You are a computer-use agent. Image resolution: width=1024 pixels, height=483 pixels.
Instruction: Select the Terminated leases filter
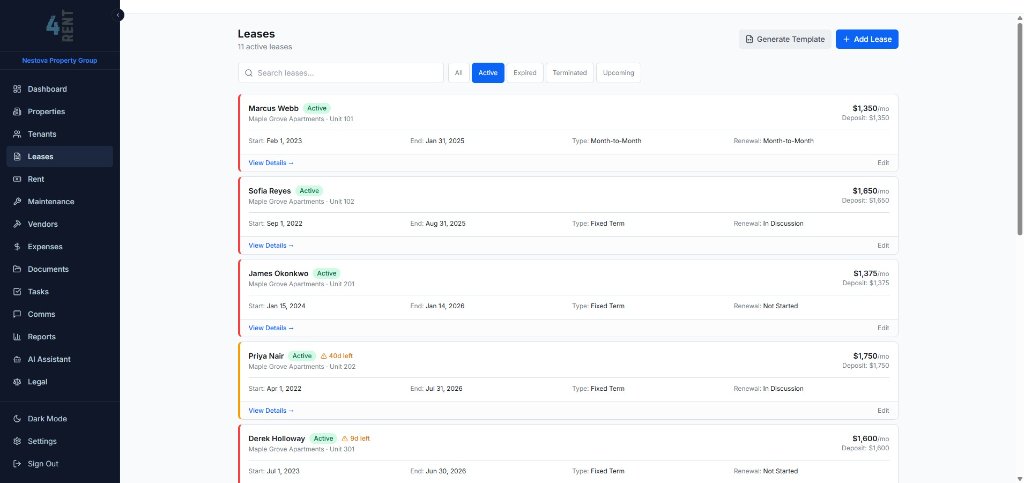[569, 72]
